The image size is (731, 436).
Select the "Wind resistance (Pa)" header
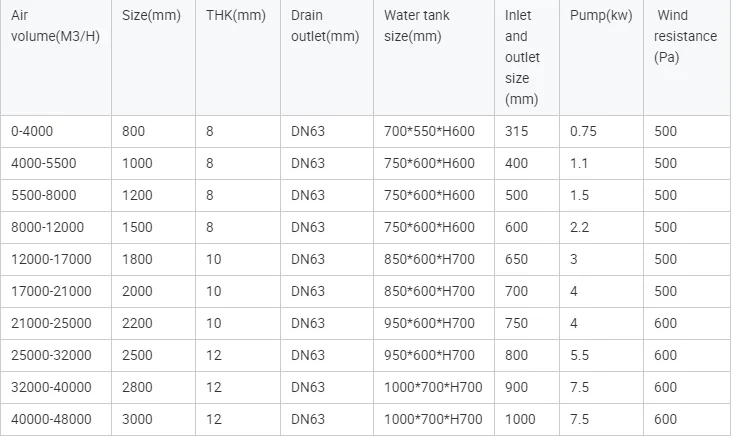(x=686, y=37)
